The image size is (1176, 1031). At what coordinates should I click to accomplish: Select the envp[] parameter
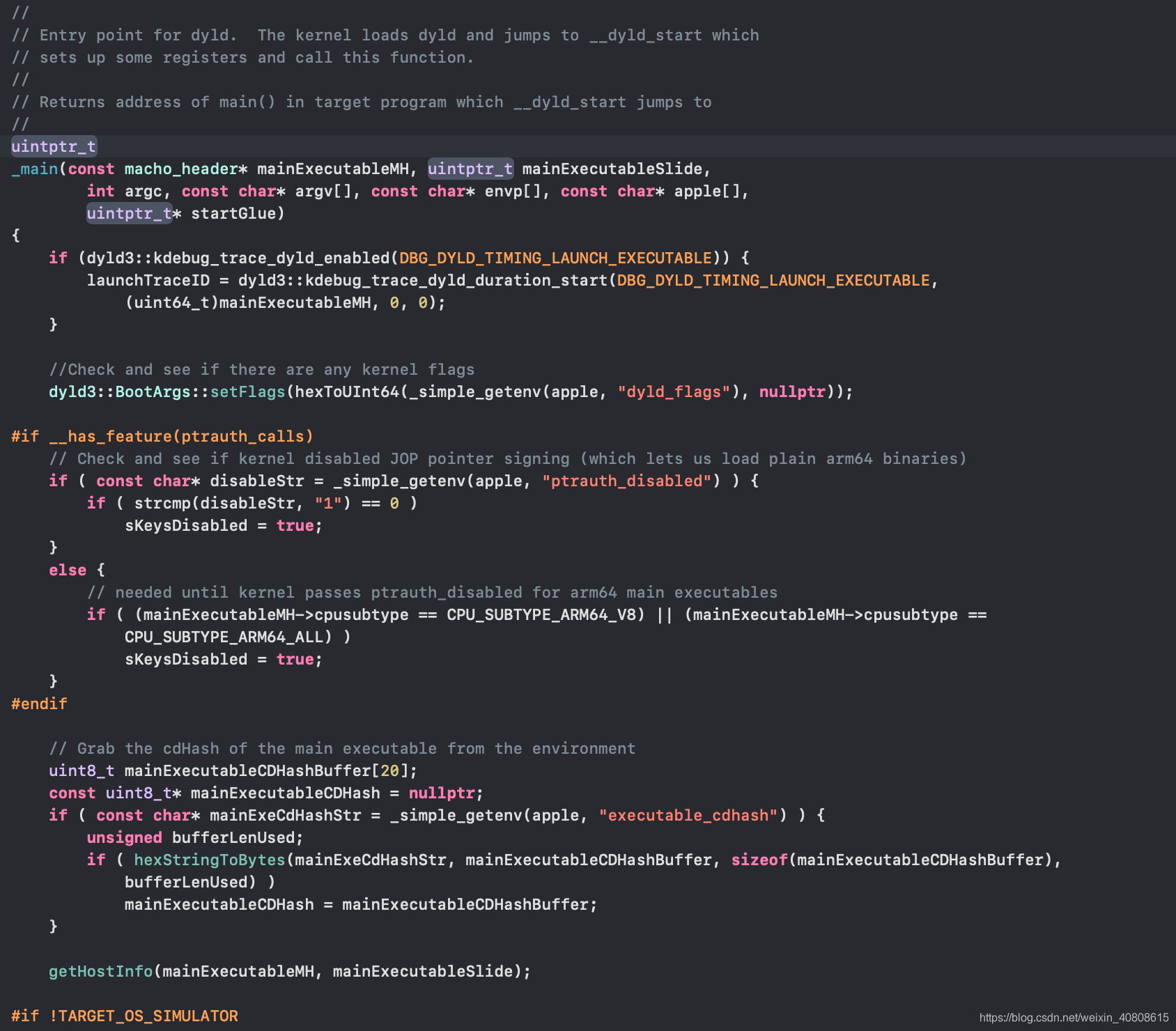513,191
